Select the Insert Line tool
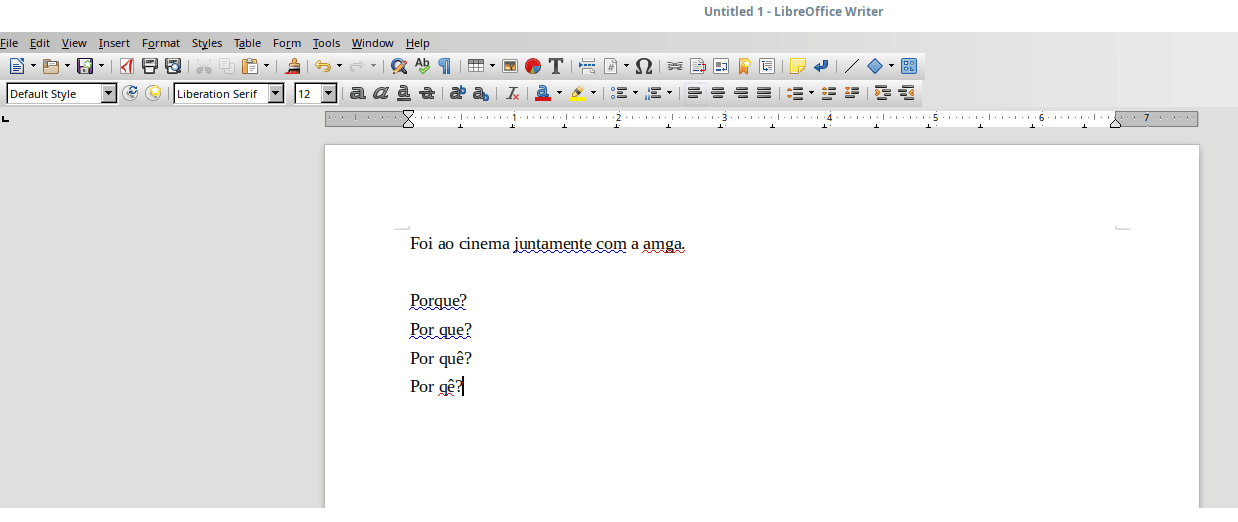Screen dimensions: 1238x522 pos(852,66)
